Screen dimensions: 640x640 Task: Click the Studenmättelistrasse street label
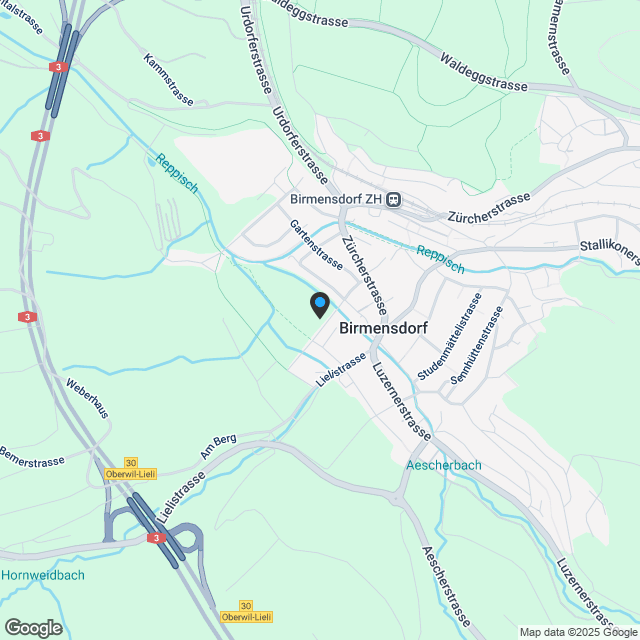[x=449, y=336]
